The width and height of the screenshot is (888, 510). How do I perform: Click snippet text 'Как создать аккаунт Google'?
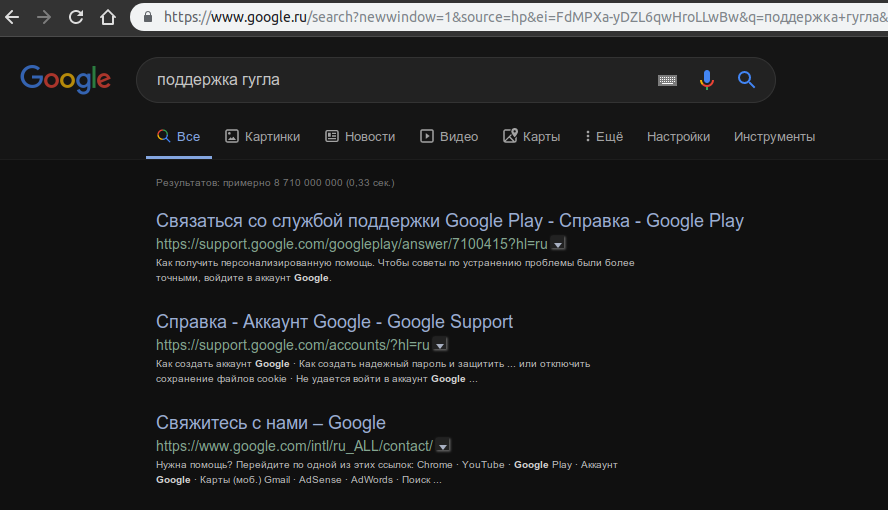tap(223, 364)
